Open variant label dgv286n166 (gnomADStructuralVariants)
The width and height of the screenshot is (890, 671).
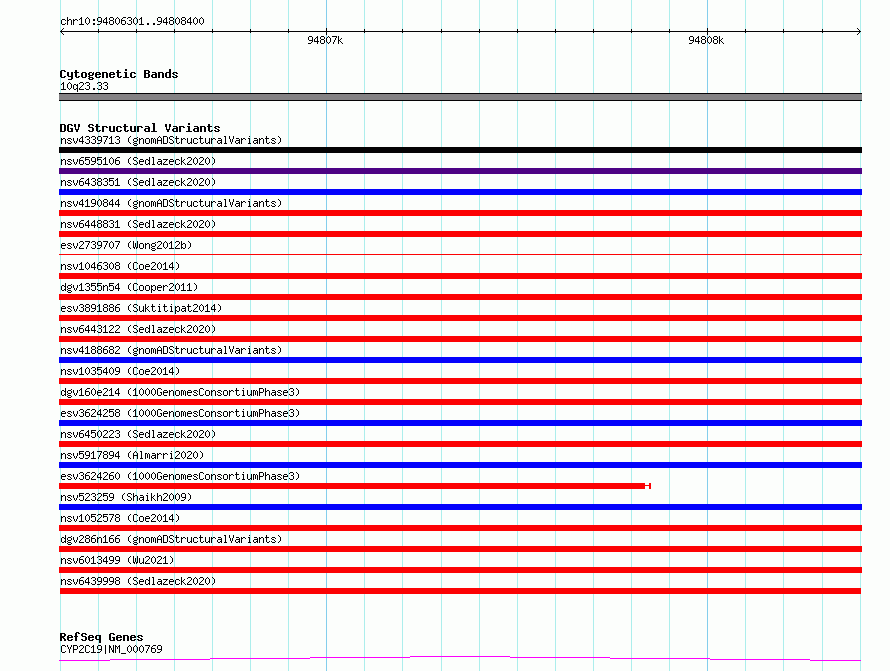point(171,539)
